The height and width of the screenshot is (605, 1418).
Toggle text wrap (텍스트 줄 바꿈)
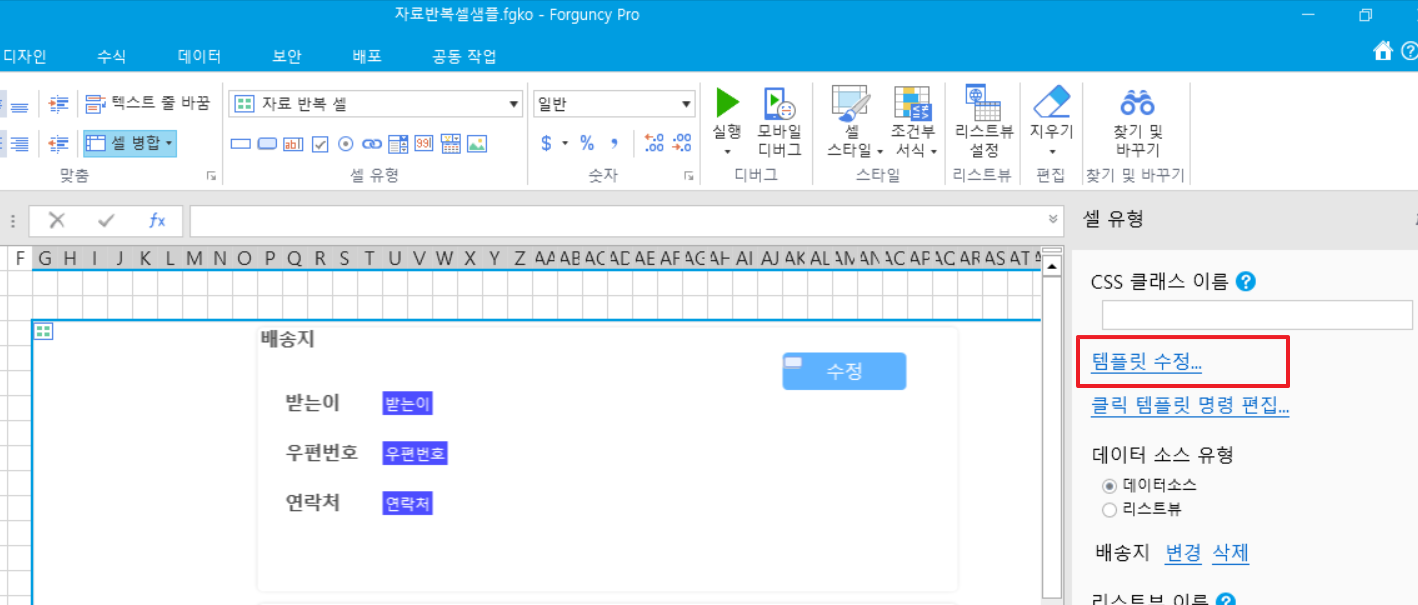click(148, 103)
